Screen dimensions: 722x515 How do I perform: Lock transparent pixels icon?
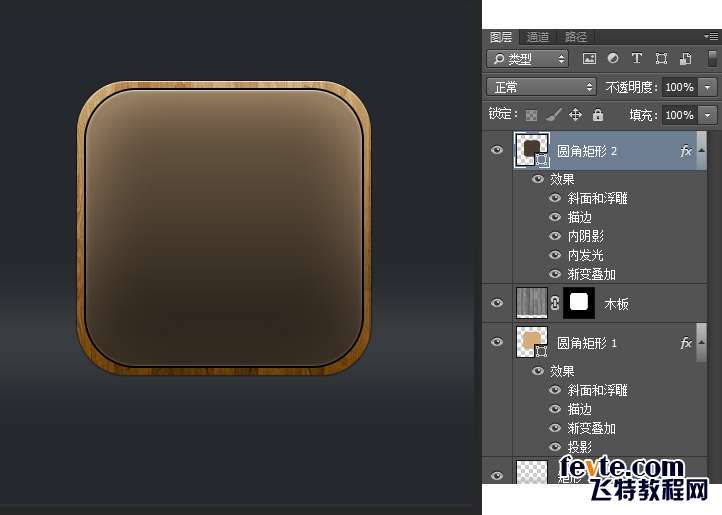pos(531,115)
